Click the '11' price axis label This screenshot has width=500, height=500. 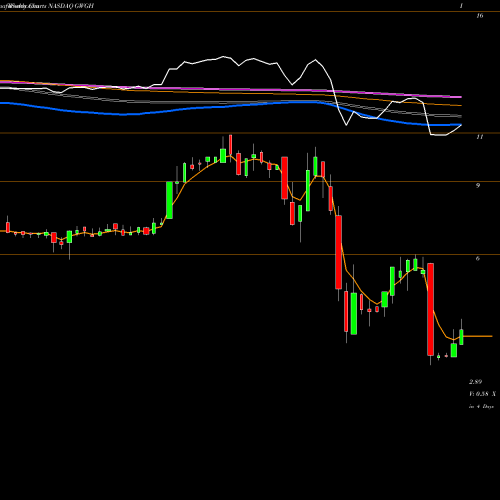479,137
